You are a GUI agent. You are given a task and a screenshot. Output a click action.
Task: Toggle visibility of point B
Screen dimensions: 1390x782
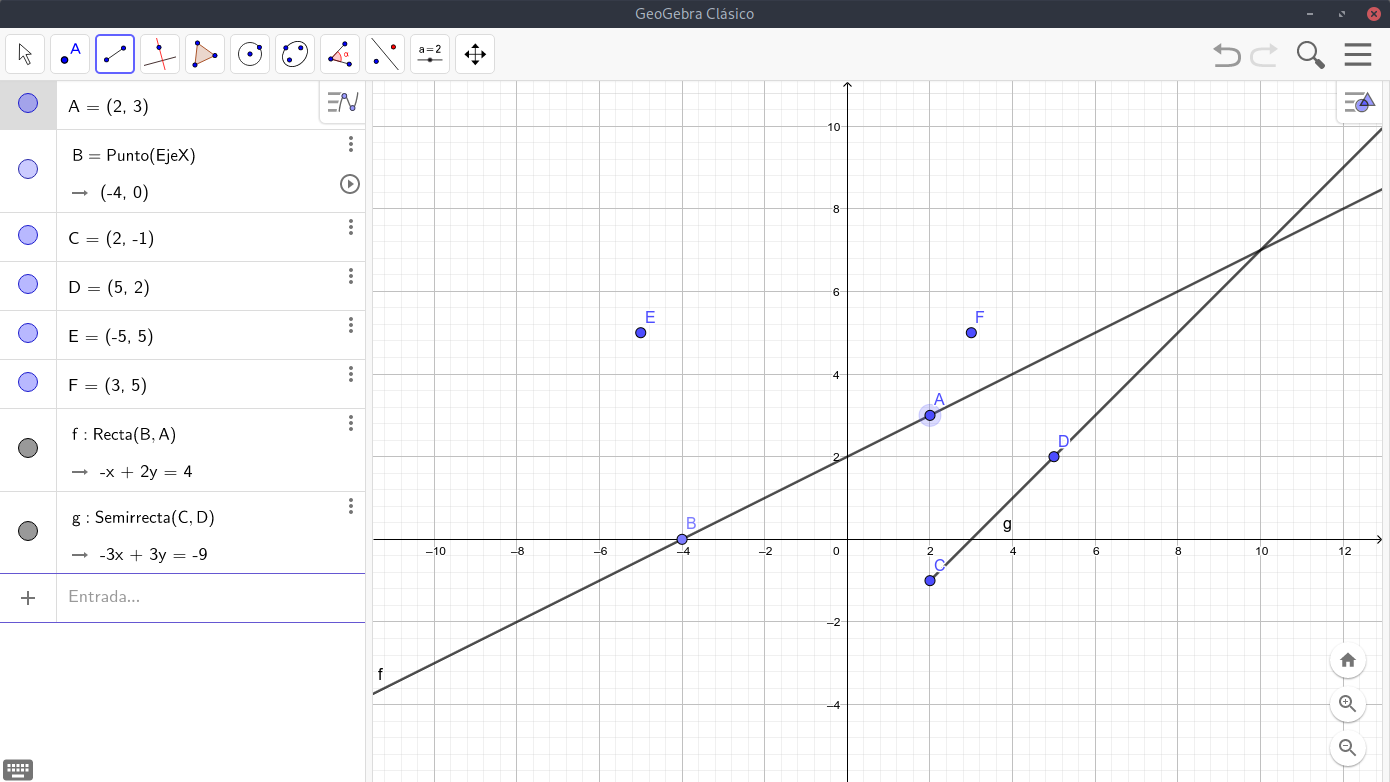28,170
